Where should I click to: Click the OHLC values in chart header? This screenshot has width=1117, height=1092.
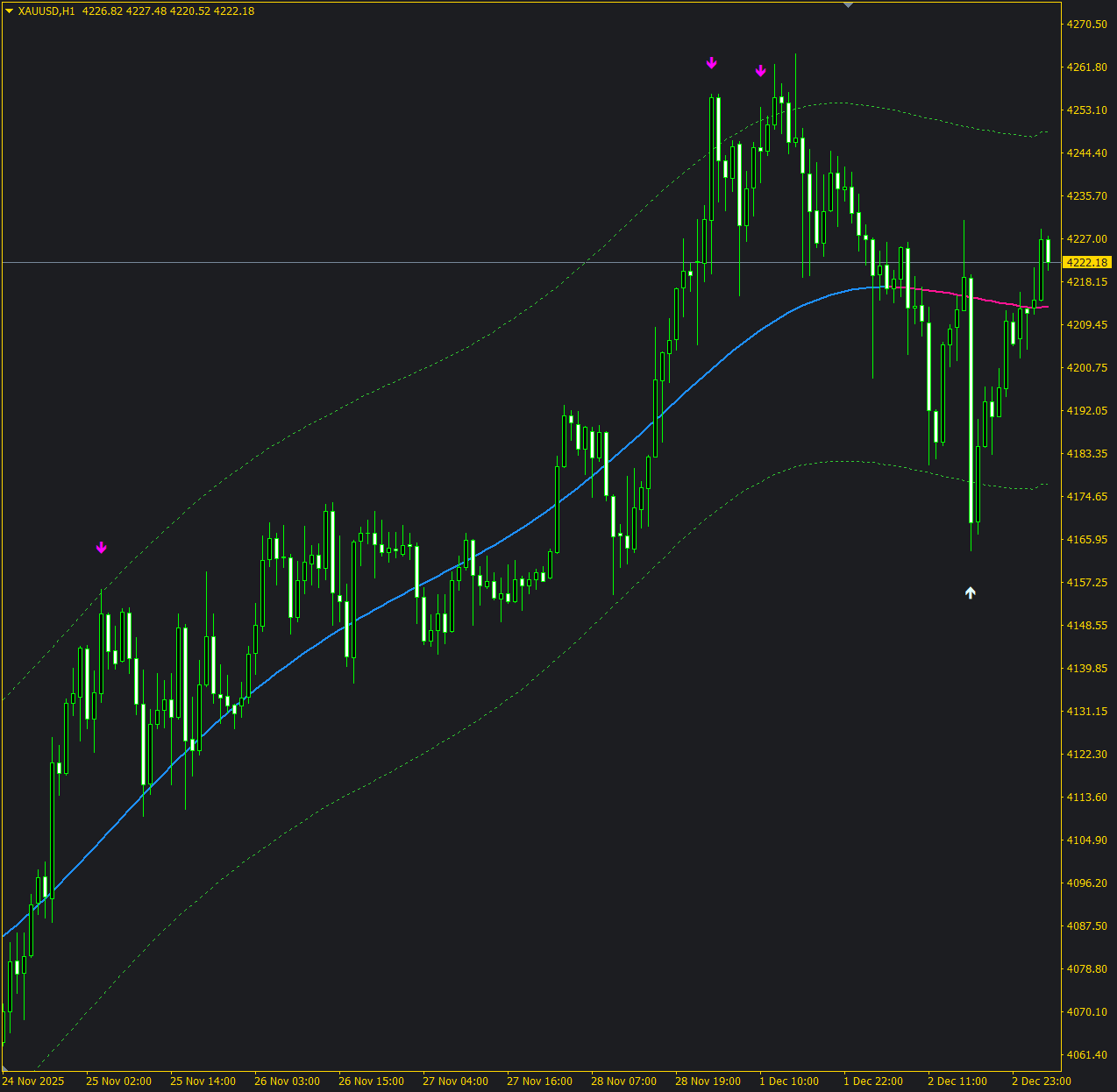tap(168, 11)
